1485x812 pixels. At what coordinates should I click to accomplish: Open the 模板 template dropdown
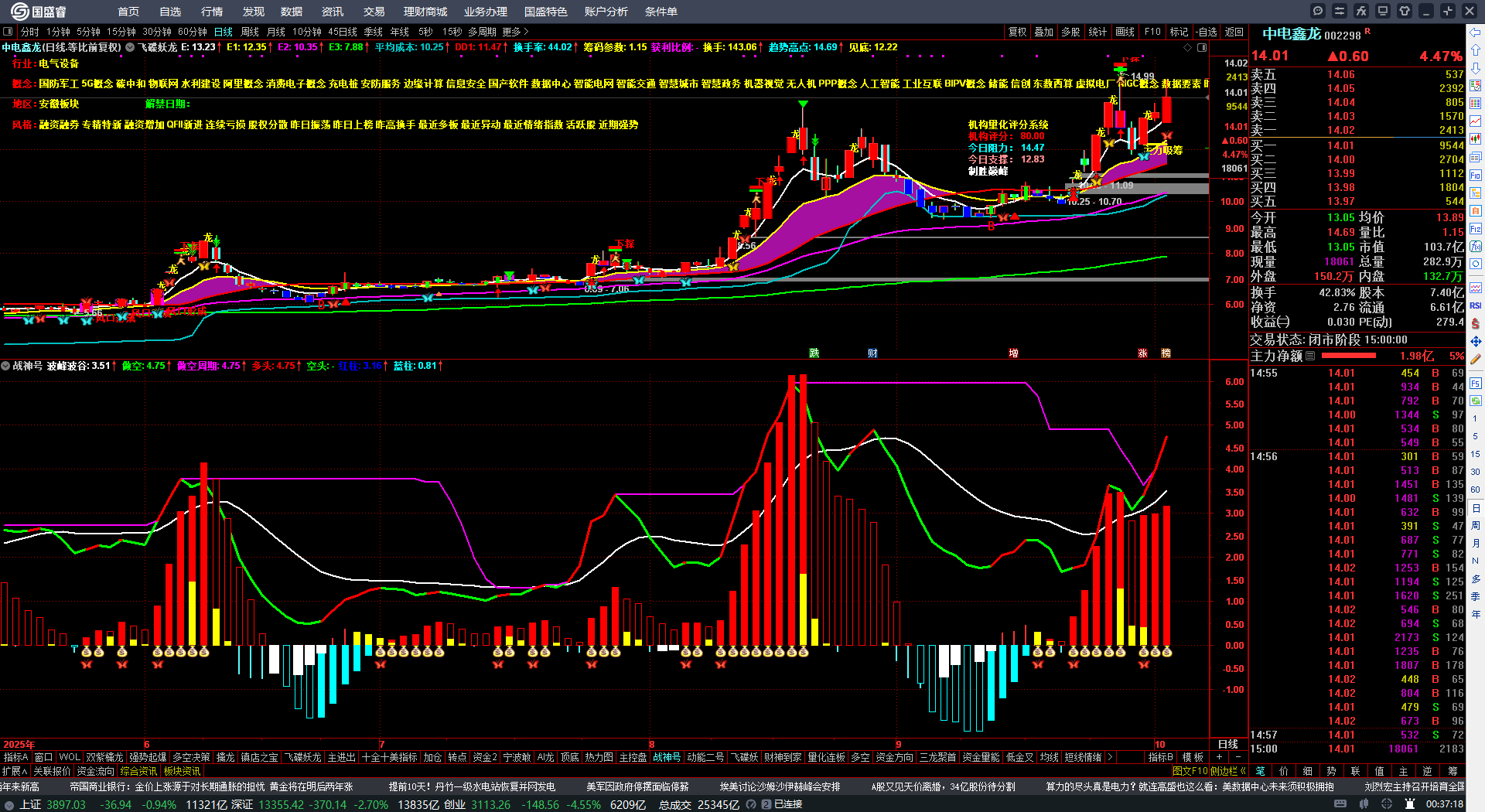point(1193,757)
